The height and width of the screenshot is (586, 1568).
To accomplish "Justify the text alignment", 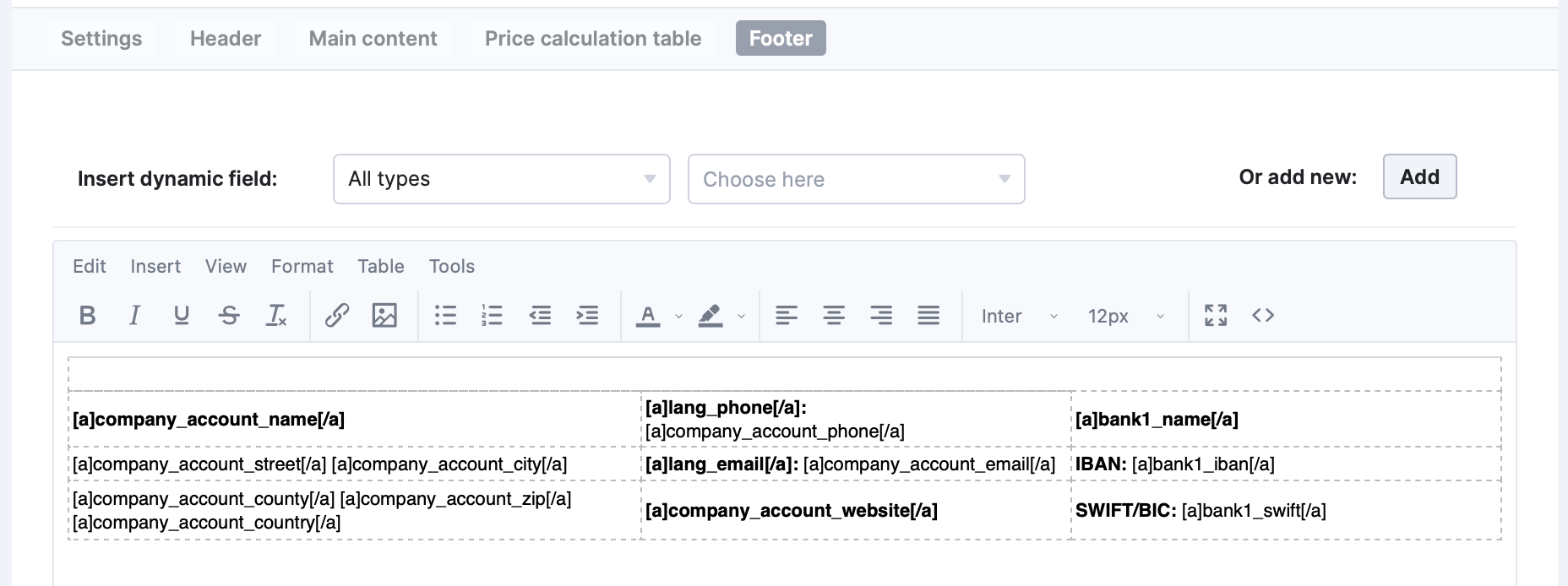I will pos(928,316).
